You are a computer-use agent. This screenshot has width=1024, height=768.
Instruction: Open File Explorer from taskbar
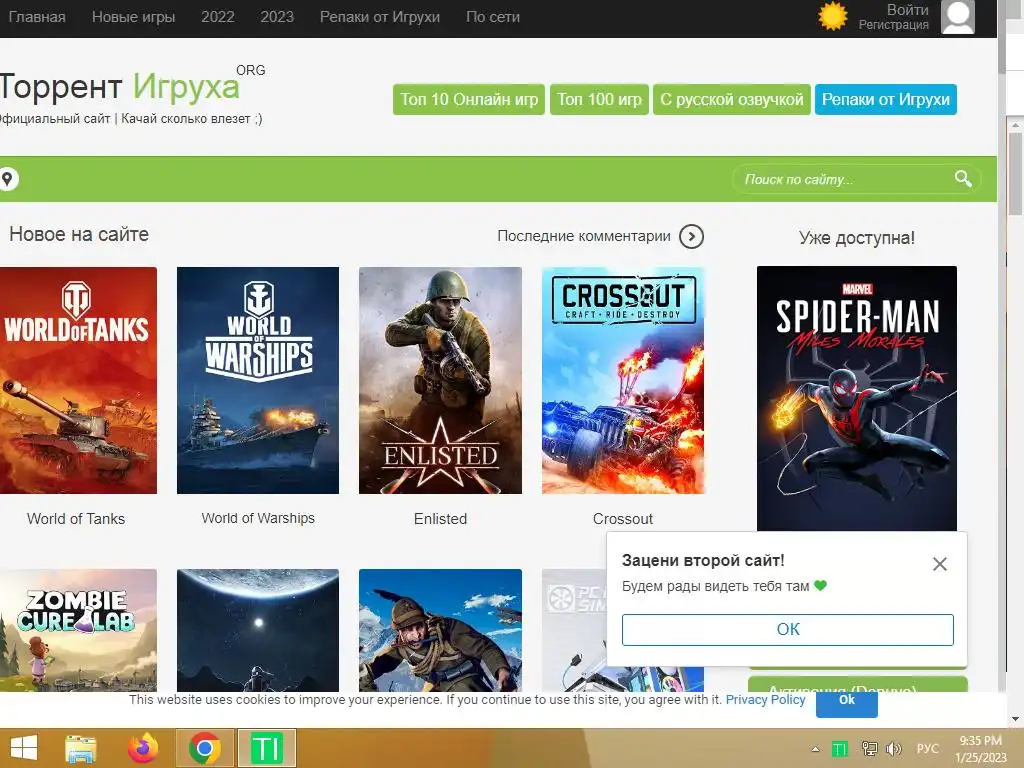(x=81, y=748)
